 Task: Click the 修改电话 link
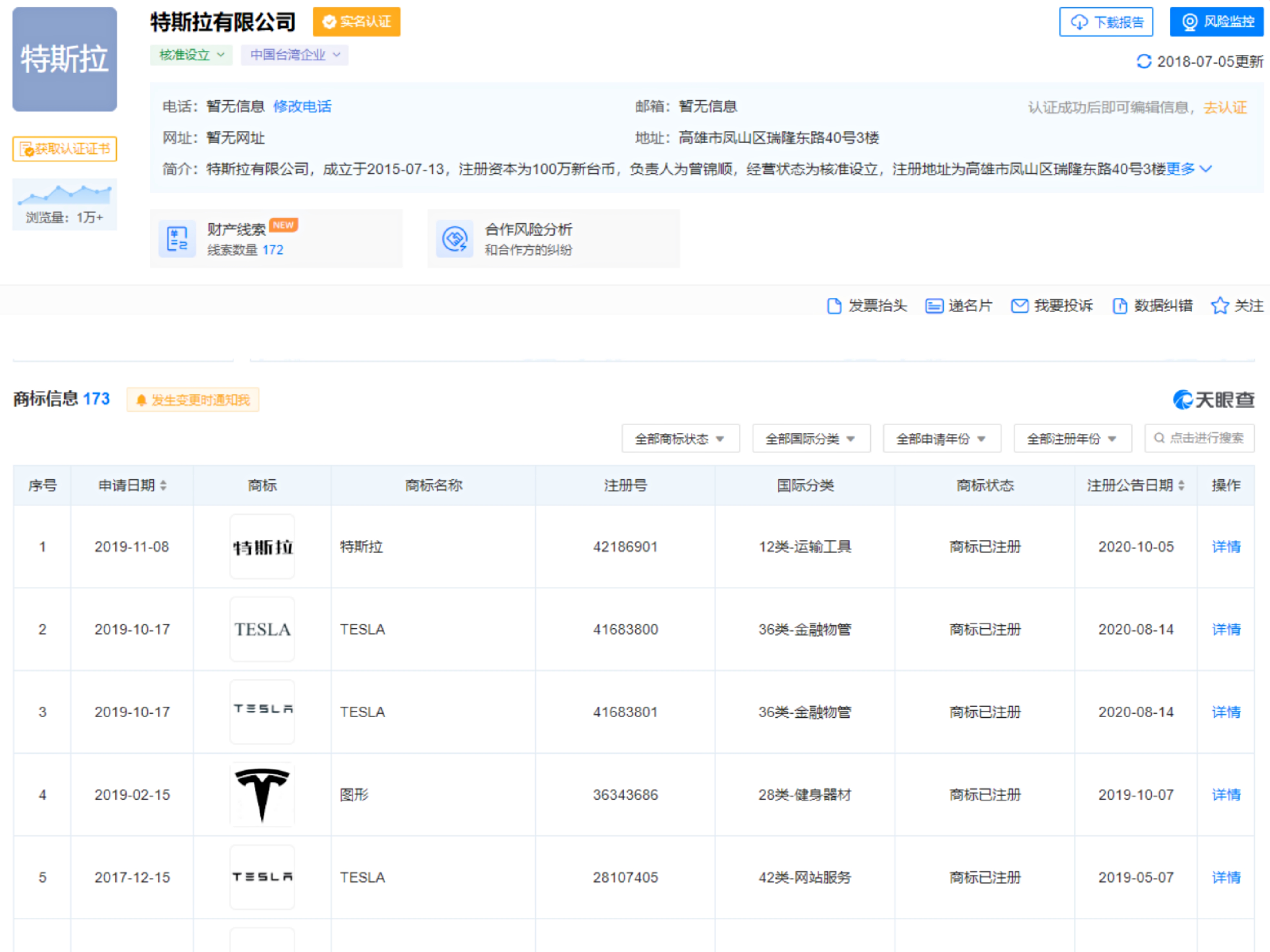(x=302, y=106)
